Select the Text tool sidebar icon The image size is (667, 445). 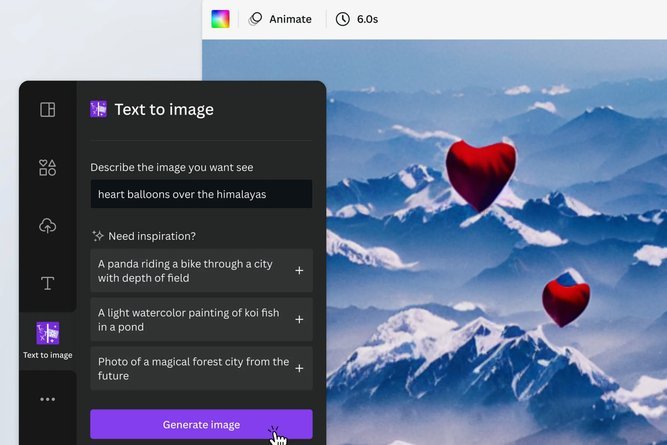click(x=48, y=283)
